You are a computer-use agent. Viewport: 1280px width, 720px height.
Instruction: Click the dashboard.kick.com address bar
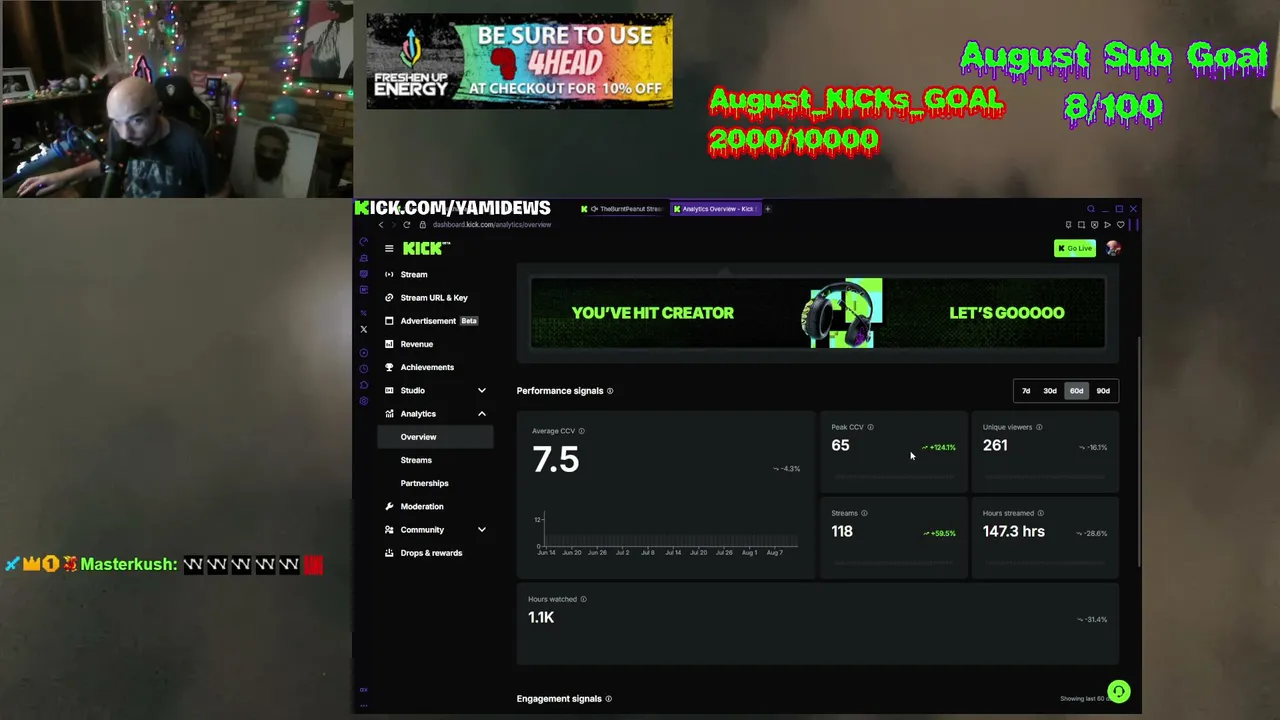pos(492,225)
